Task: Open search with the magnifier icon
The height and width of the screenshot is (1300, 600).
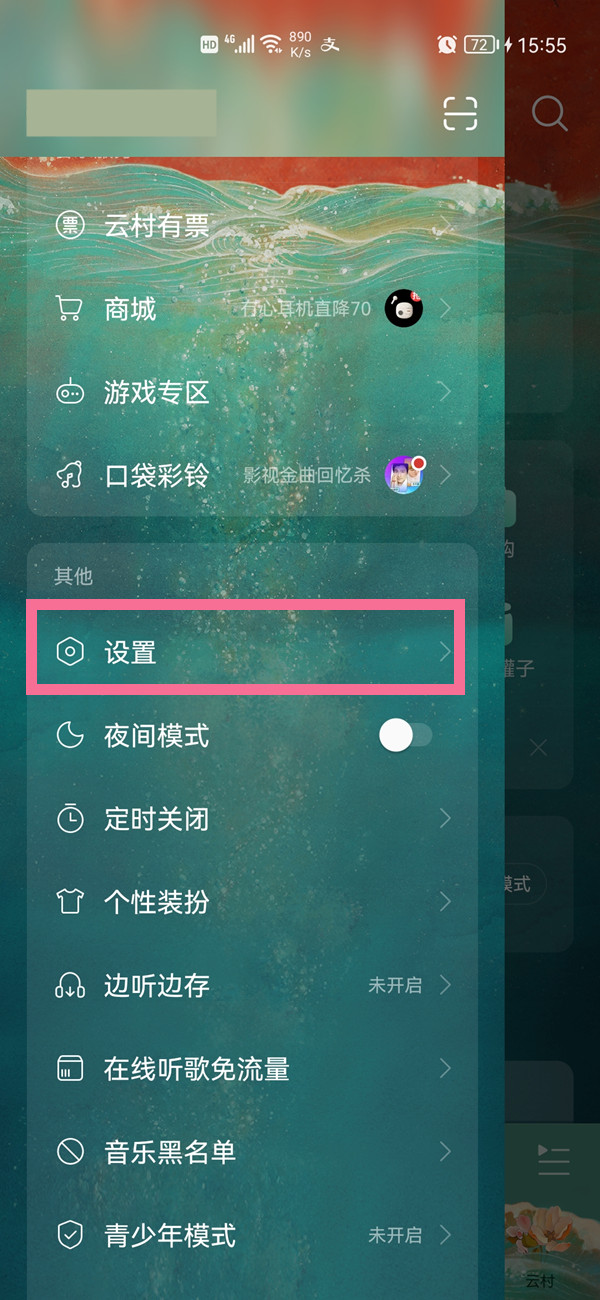Action: coord(549,113)
